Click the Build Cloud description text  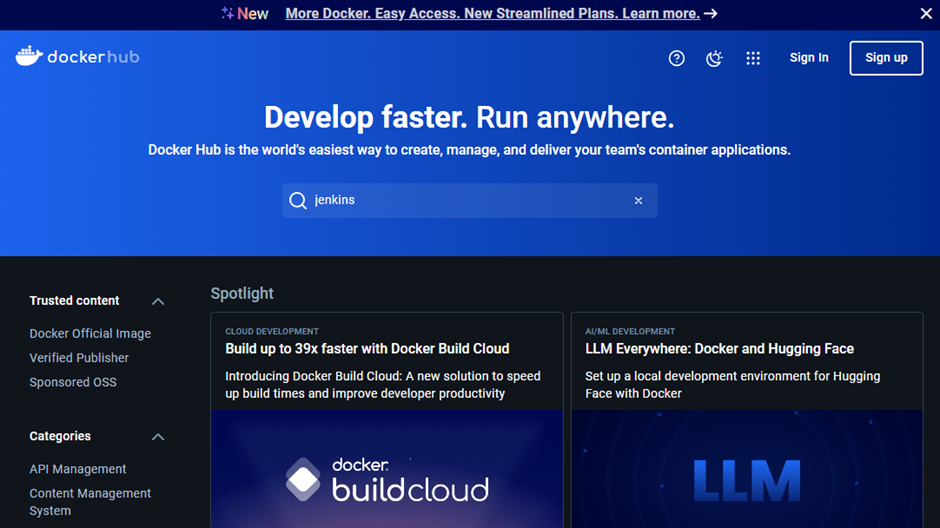point(383,385)
